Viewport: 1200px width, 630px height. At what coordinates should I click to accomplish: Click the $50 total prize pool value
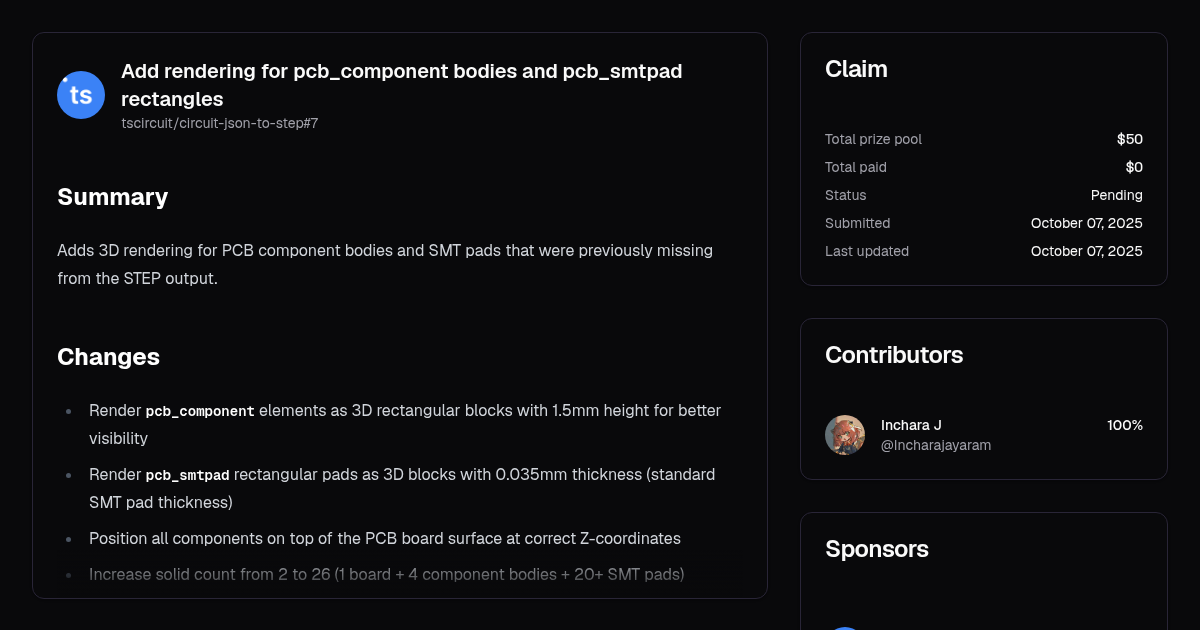tap(1130, 139)
